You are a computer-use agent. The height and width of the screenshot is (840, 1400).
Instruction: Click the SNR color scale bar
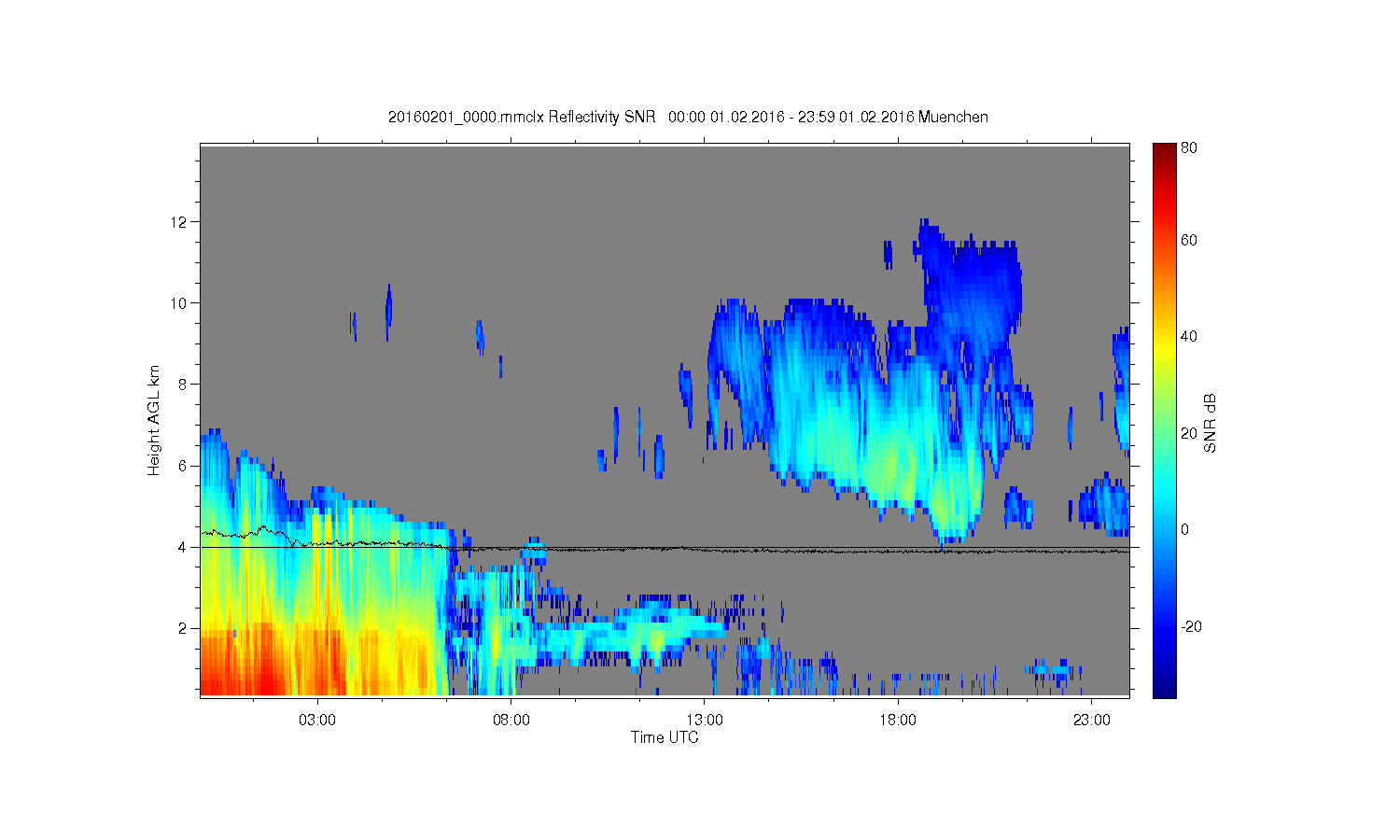point(1164,420)
